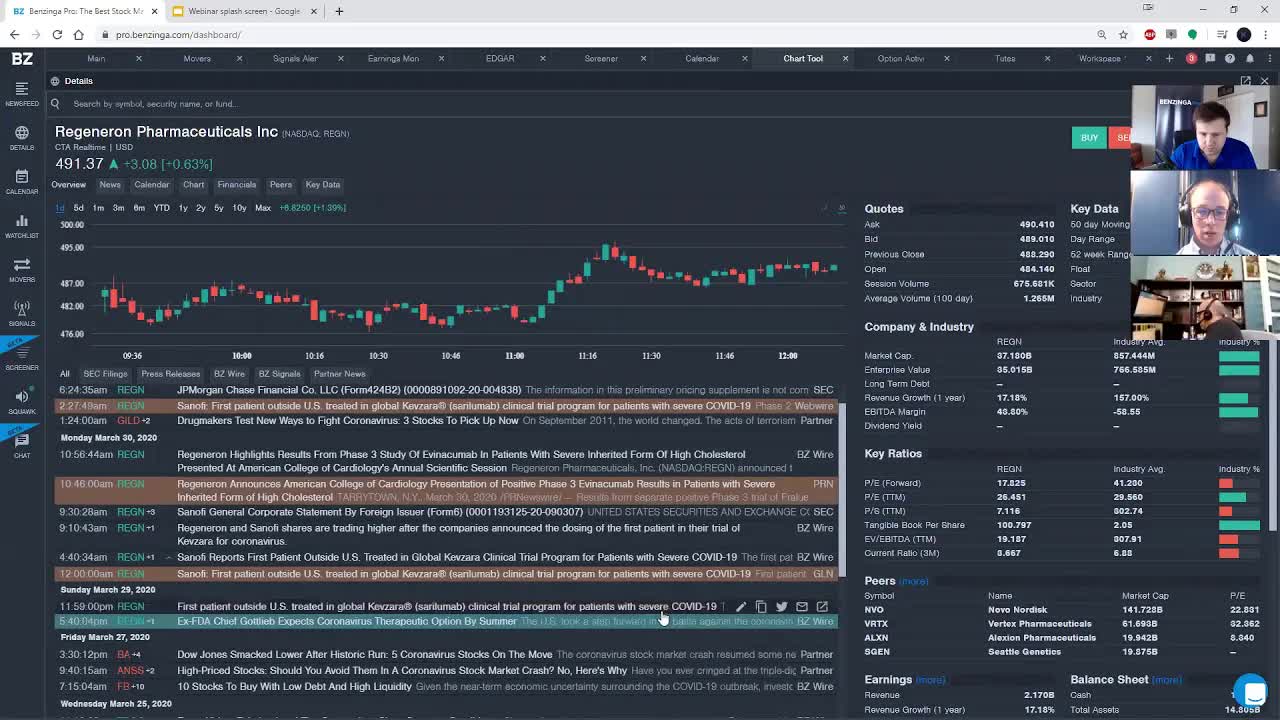Open Ex-FDA Chief Gottlieb coronavirus headline
This screenshot has height=720, width=1280.
coord(347,622)
